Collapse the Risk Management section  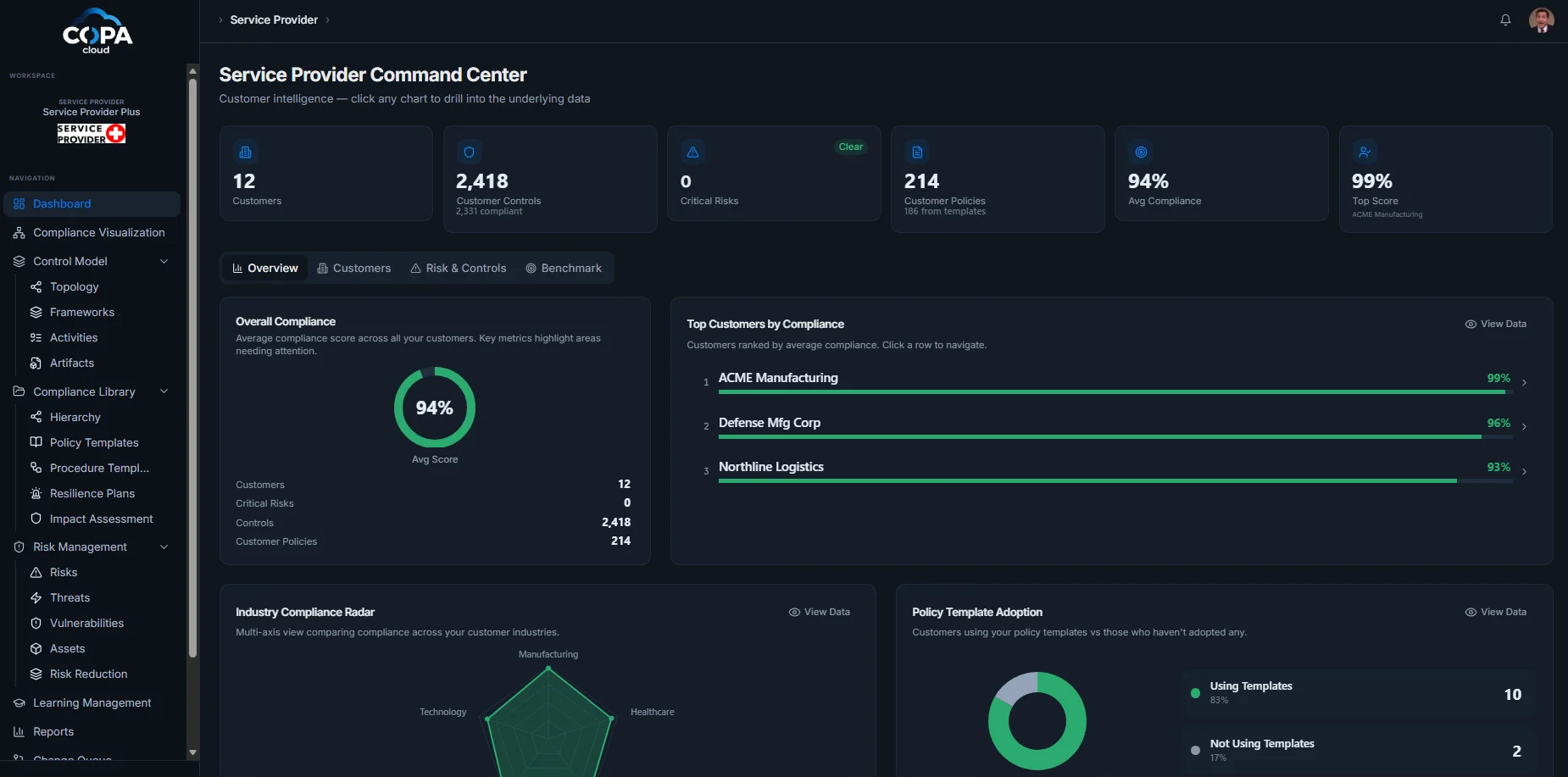(x=164, y=547)
